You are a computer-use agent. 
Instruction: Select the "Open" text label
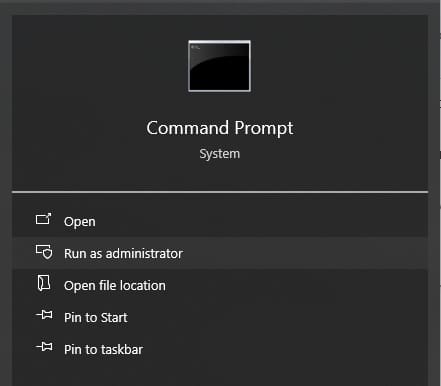(80, 222)
